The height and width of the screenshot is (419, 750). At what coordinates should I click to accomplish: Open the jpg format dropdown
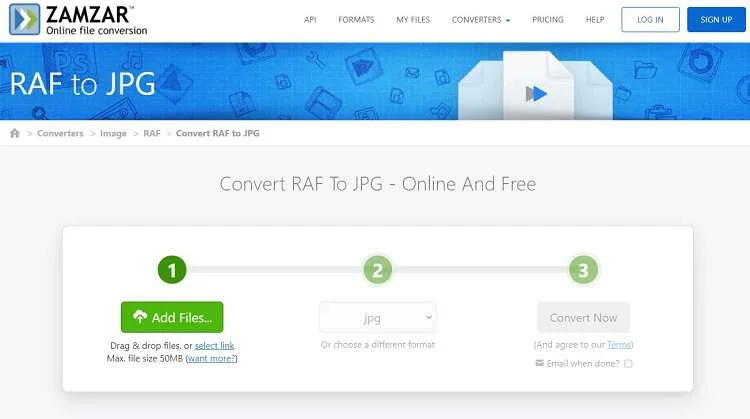coord(377,317)
